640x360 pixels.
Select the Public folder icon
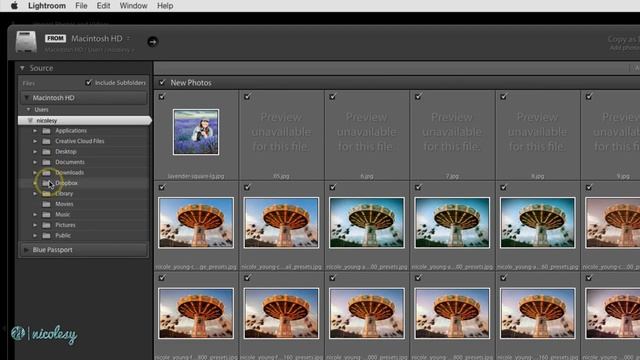click(x=47, y=236)
